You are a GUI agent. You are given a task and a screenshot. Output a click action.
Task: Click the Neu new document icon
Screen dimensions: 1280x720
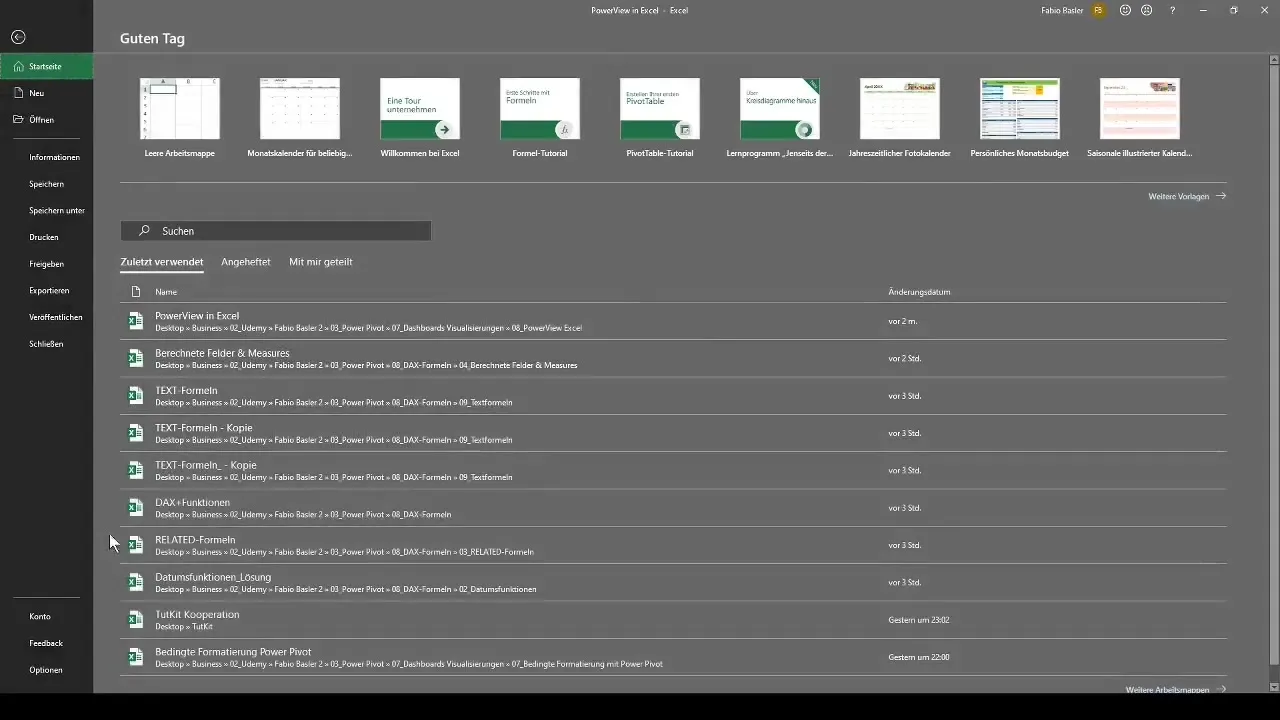[x=19, y=93]
